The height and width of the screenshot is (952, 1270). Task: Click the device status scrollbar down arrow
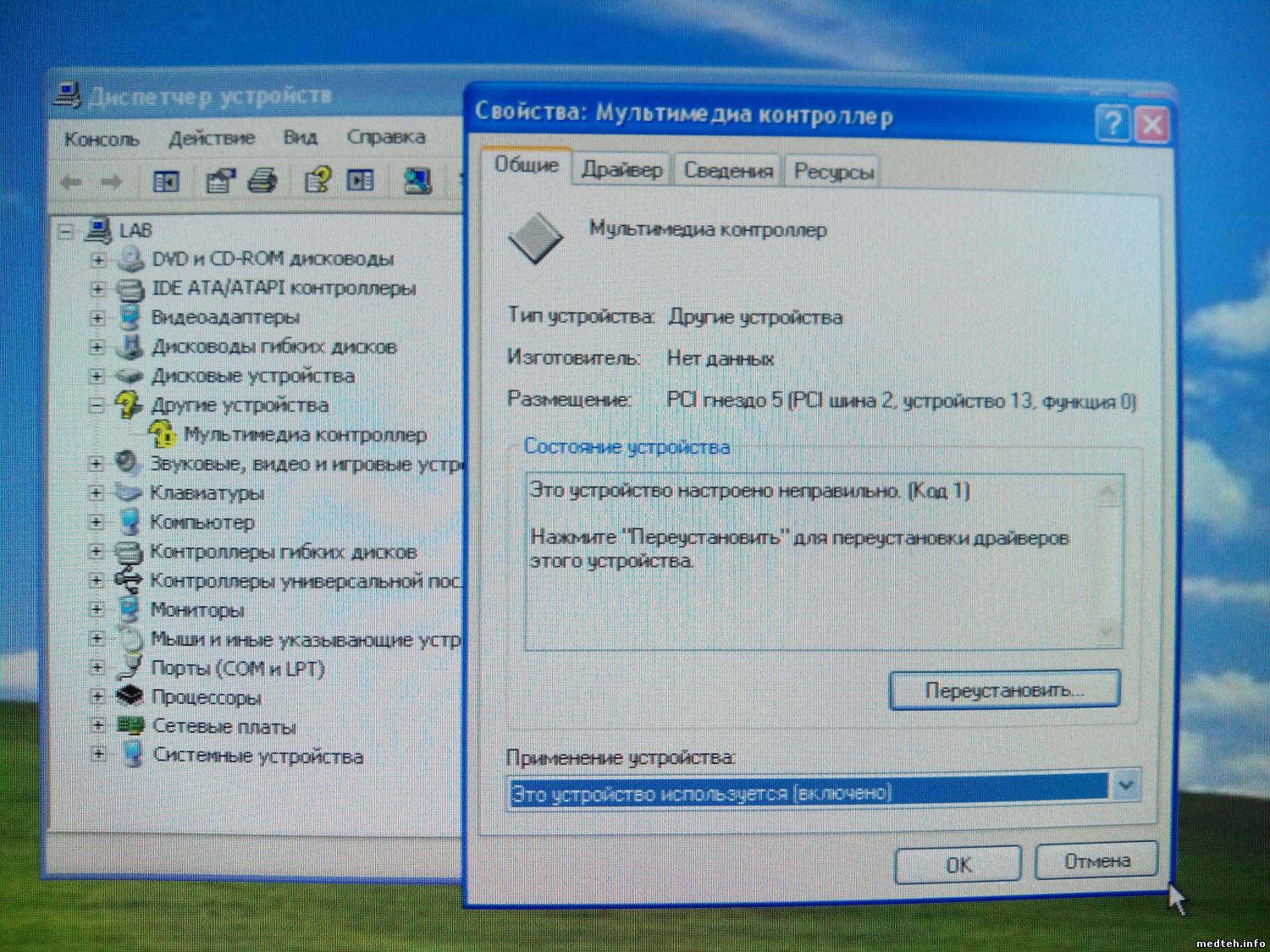[1107, 630]
